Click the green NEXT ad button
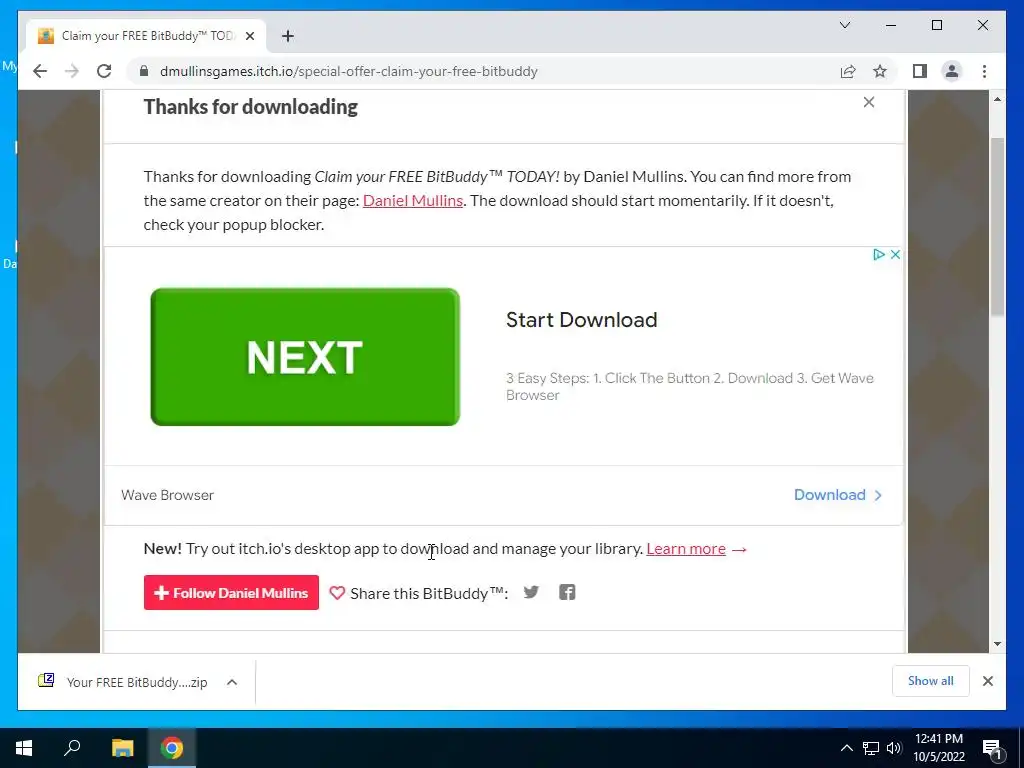1024x768 pixels. (x=305, y=357)
